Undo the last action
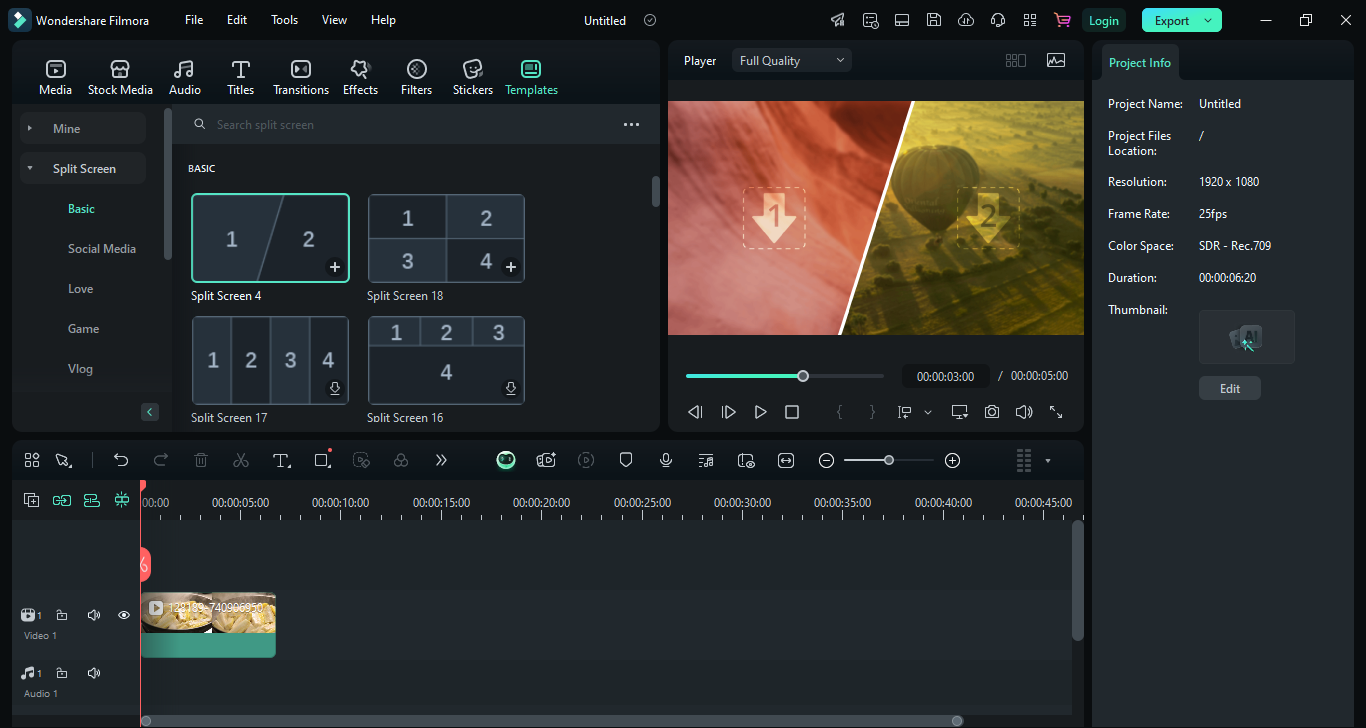Screen dimensions: 1366x728 coord(121,460)
